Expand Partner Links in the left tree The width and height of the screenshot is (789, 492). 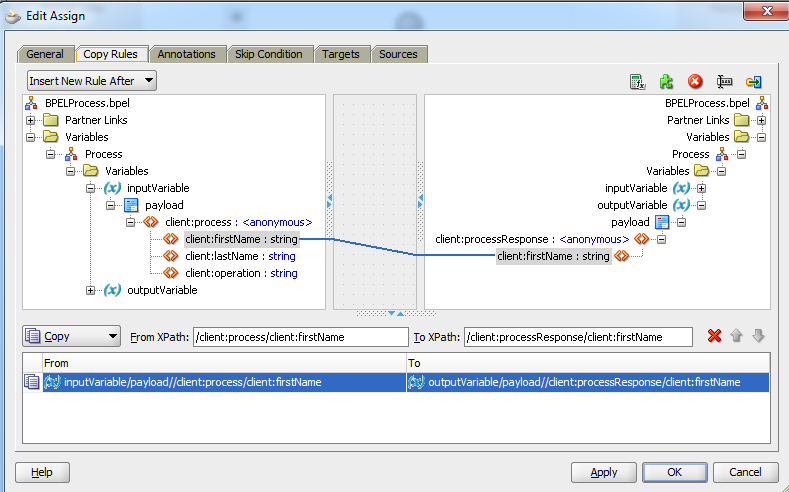(x=31, y=120)
